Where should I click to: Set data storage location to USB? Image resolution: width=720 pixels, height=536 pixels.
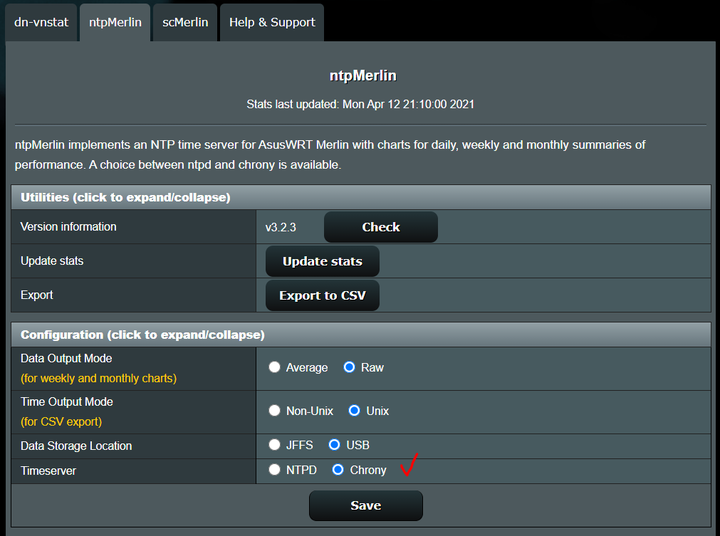click(x=334, y=445)
